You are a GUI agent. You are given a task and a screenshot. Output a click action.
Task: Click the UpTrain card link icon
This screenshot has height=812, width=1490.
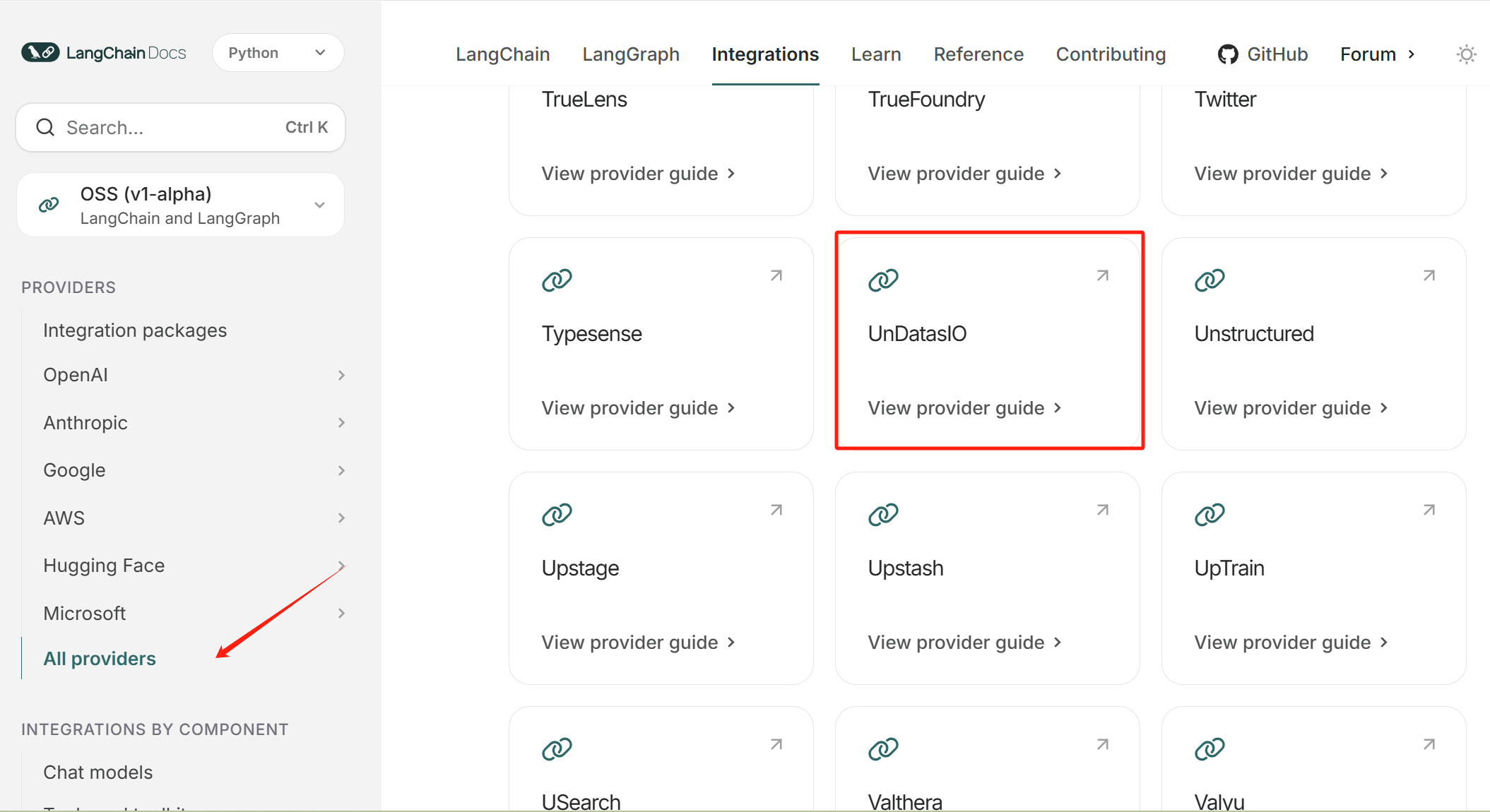1210,515
